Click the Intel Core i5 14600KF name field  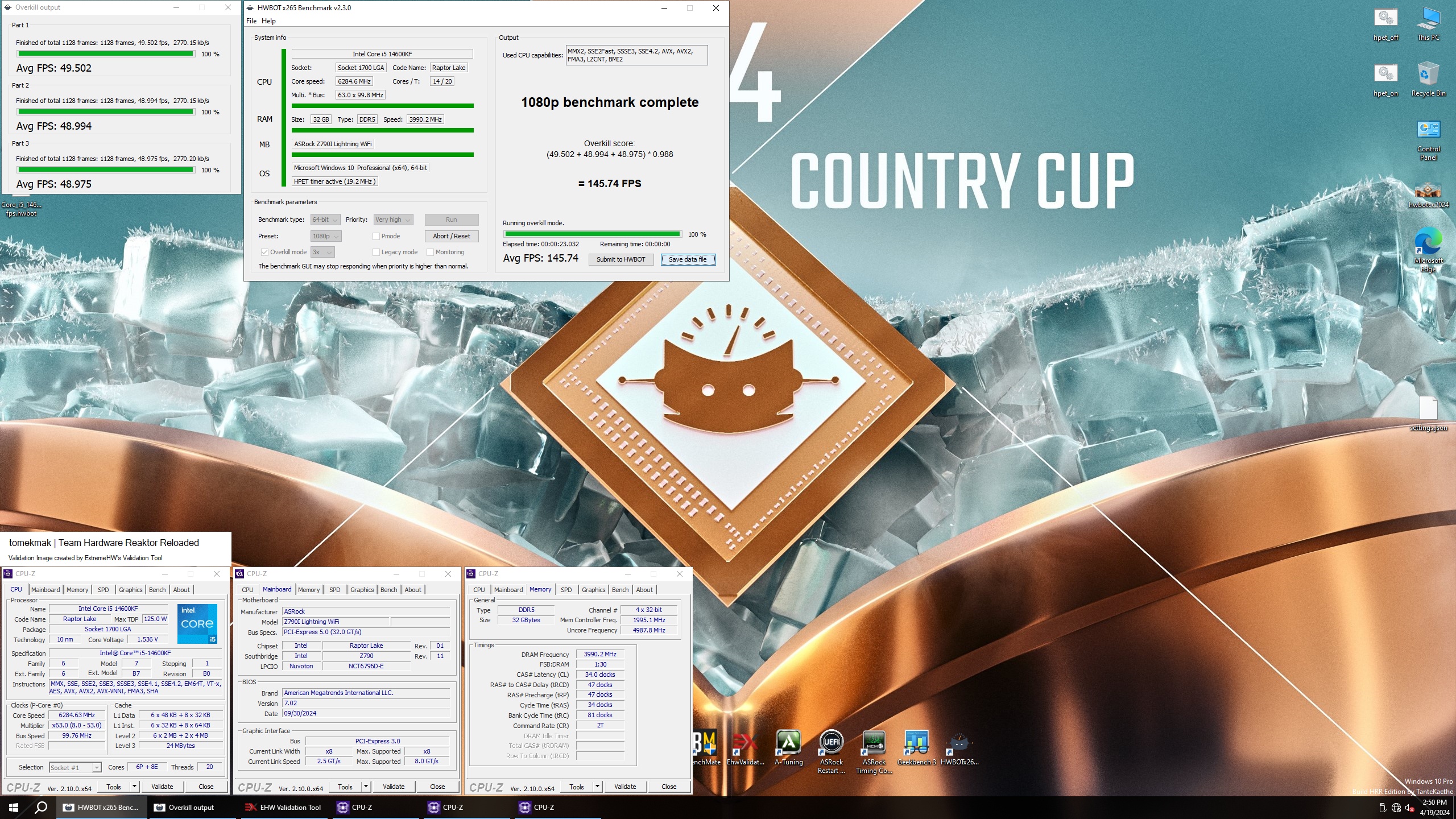[x=382, y=54]
